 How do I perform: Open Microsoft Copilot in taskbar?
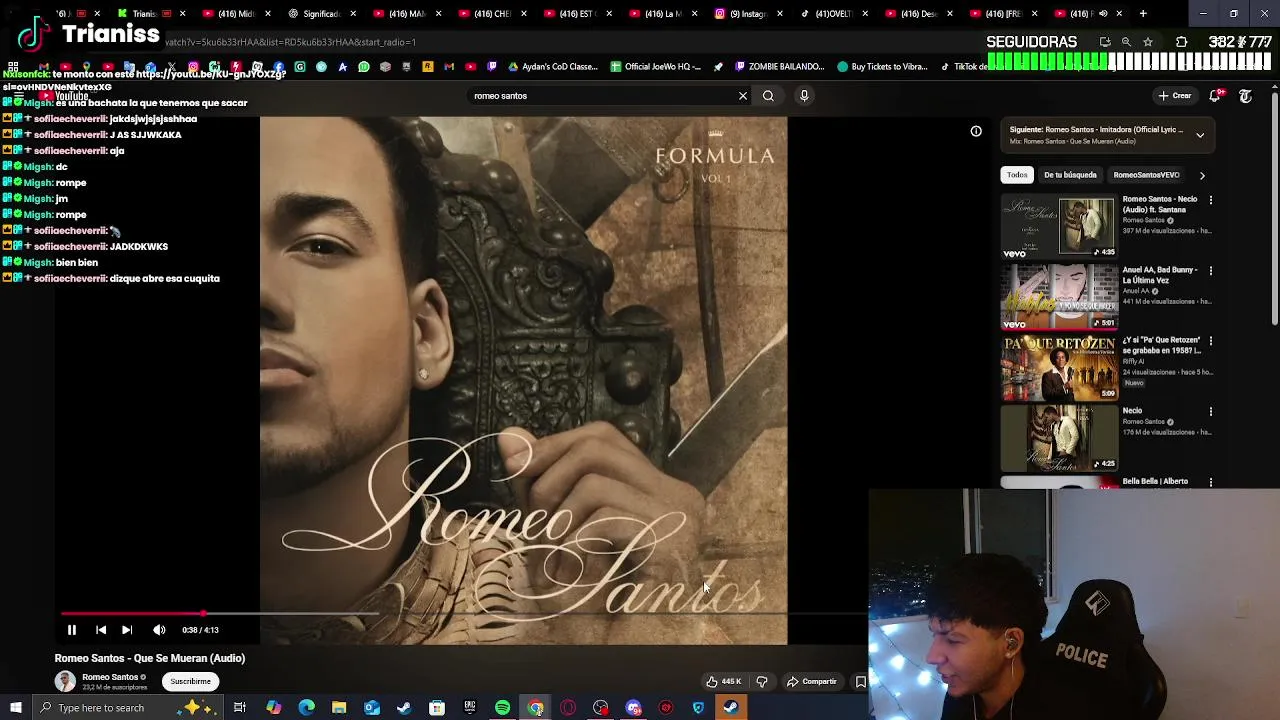[273, 708]
